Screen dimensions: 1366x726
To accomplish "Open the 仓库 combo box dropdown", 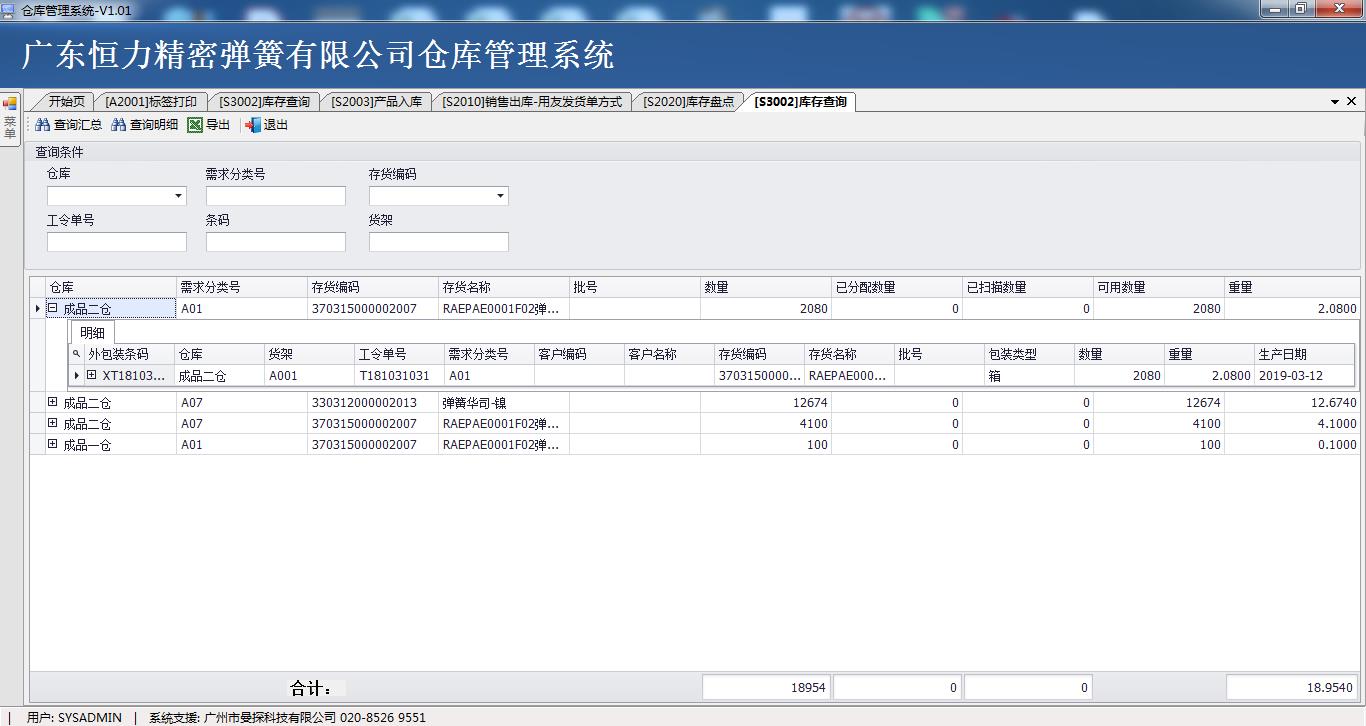I will point(179,196).
